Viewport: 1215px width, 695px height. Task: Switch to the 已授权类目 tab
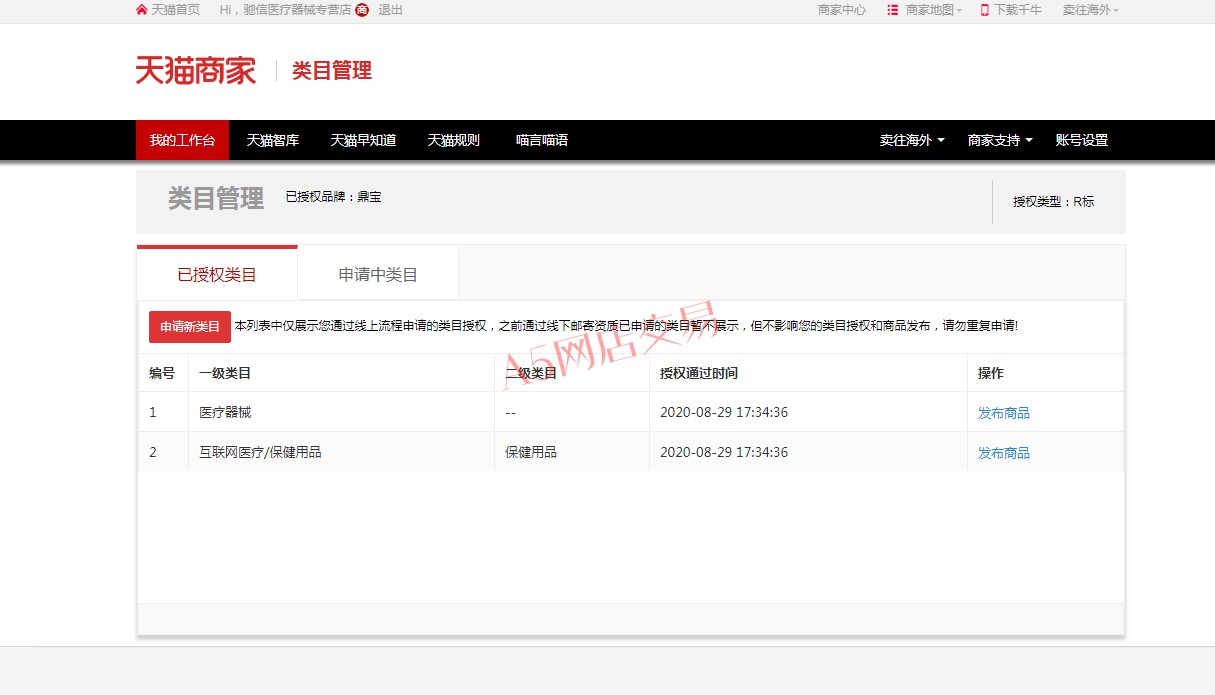pos(217,274)
